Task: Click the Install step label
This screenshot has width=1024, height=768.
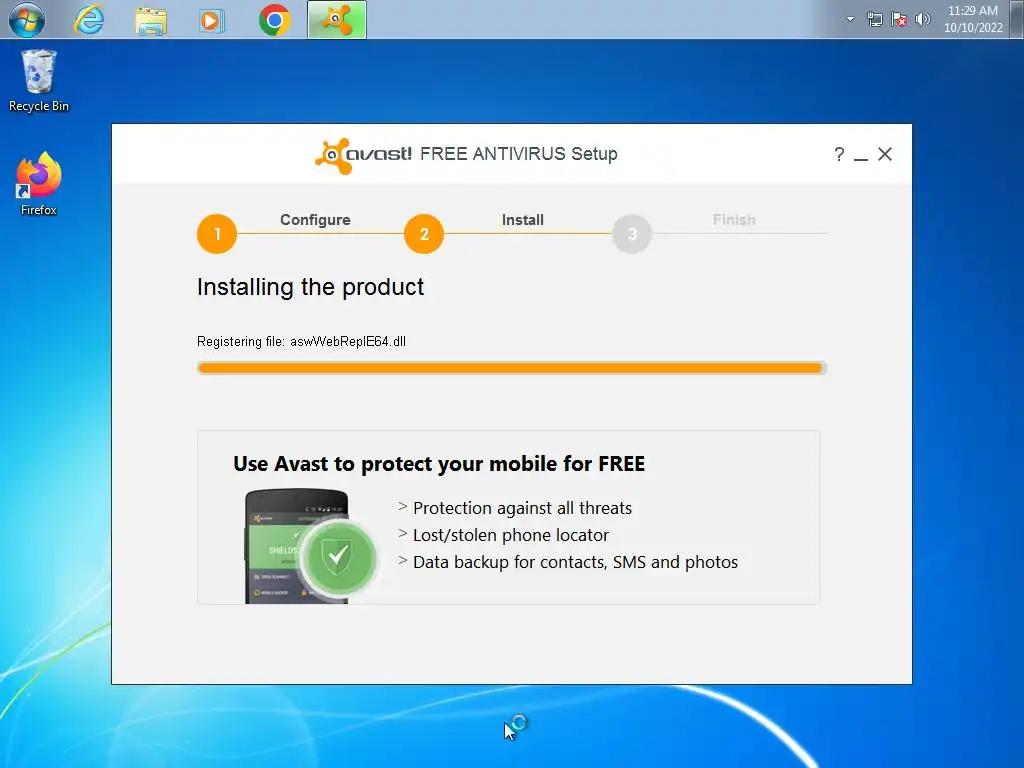Action: (522, 220)
